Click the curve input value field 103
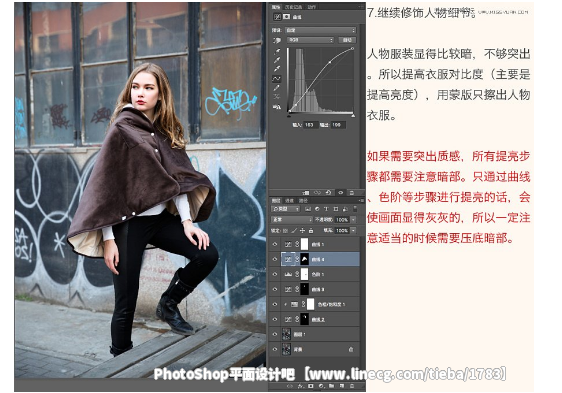562x393 pixels. click(x=310, y=125)
